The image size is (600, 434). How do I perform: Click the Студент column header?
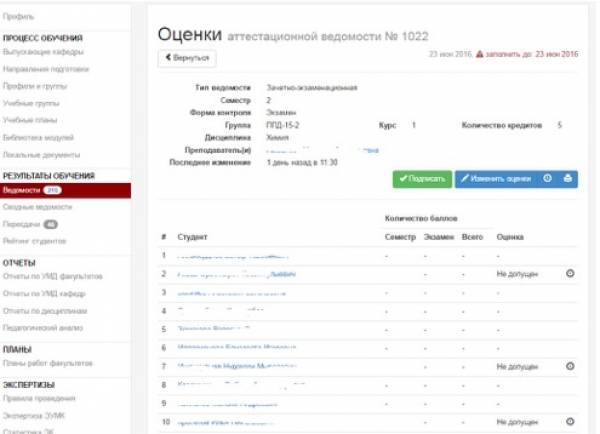[192, 237]
